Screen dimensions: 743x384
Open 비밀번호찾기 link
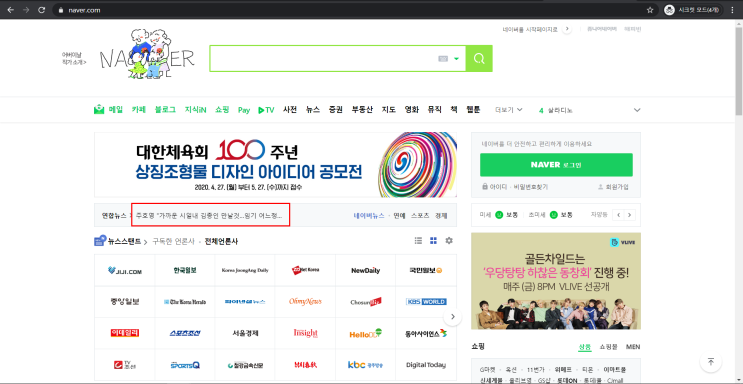click(x=531, y=187)
